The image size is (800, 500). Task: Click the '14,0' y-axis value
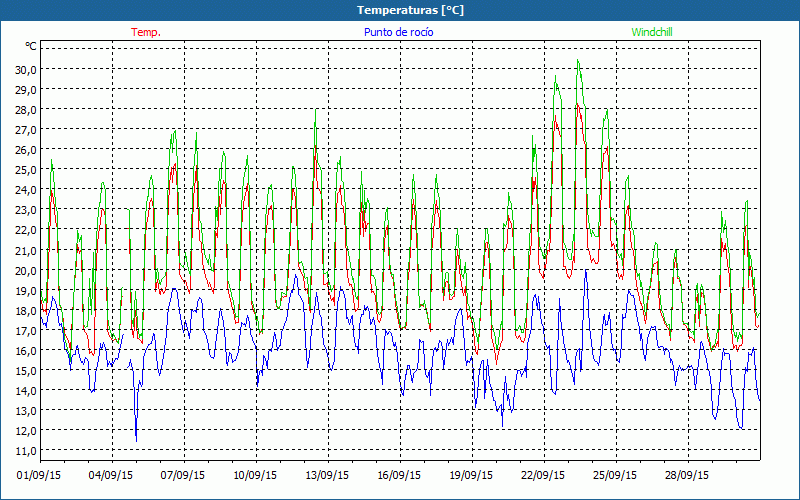pos(26,391)
